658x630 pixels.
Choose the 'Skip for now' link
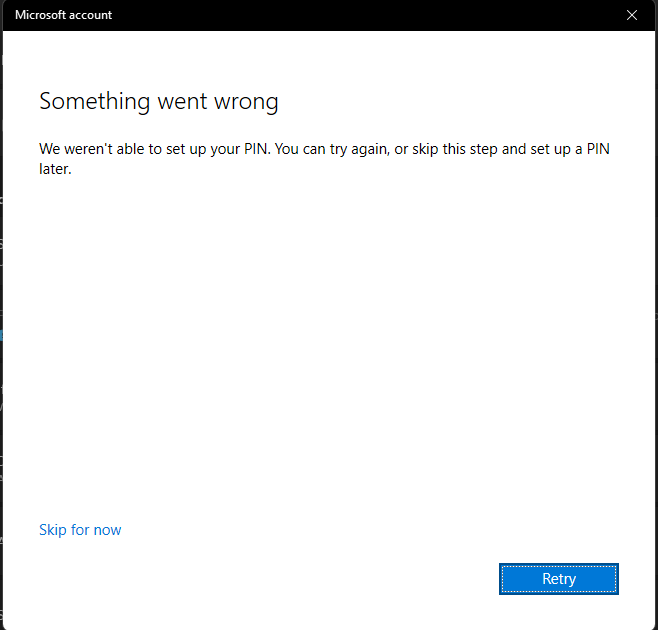click(x=80, y=530)
